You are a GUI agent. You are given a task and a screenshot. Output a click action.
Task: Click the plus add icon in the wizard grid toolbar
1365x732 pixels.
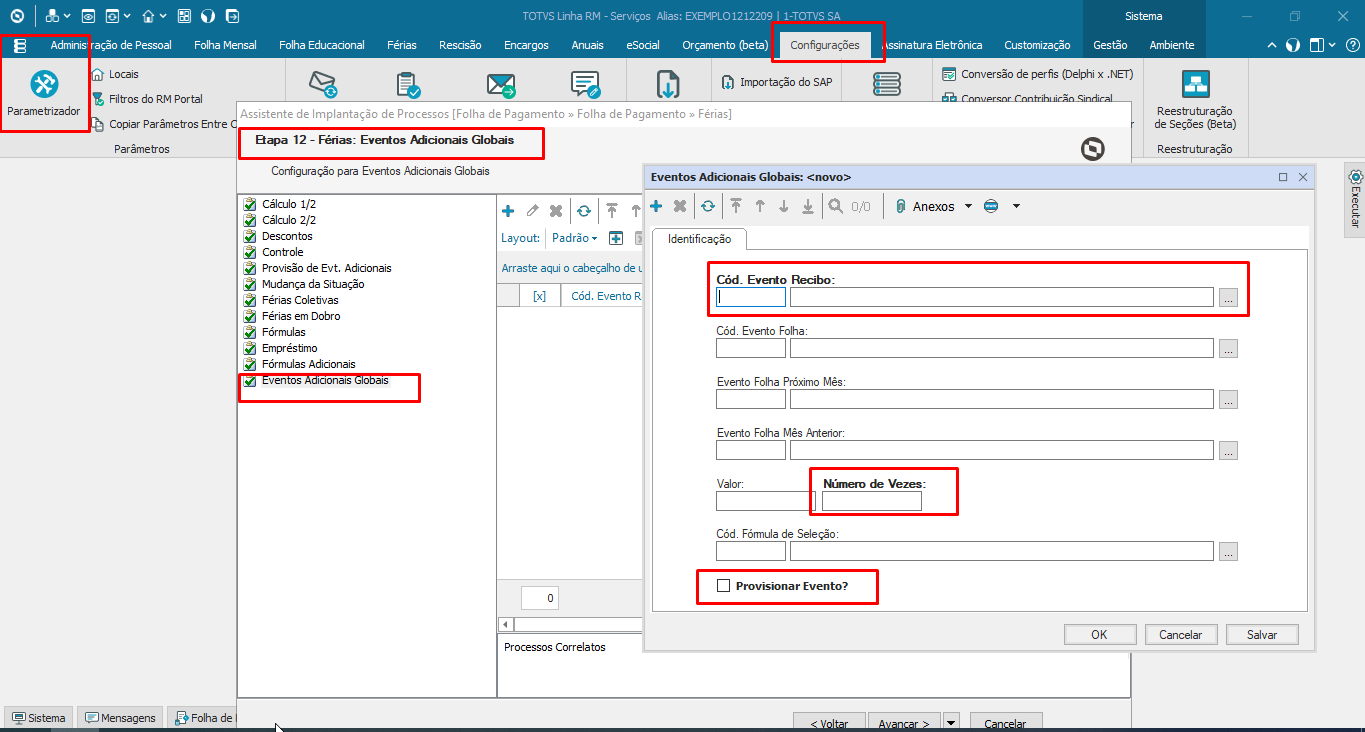coord(508,211)
